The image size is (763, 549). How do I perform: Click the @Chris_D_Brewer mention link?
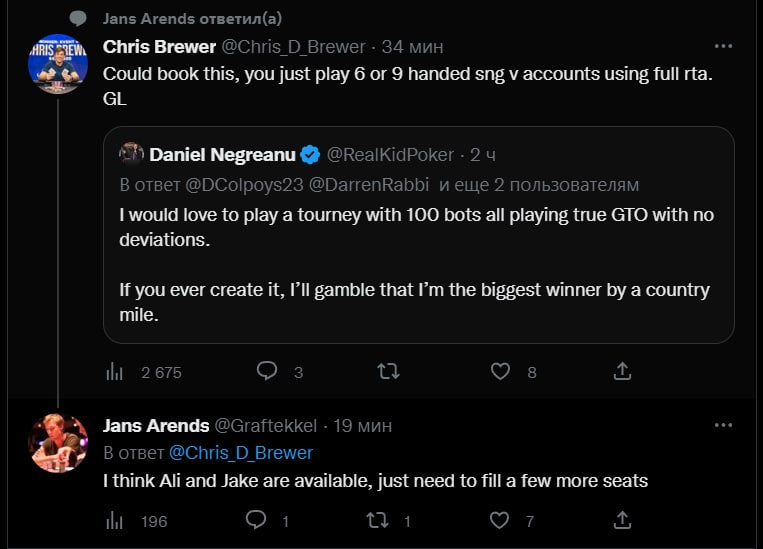point(240,453)
